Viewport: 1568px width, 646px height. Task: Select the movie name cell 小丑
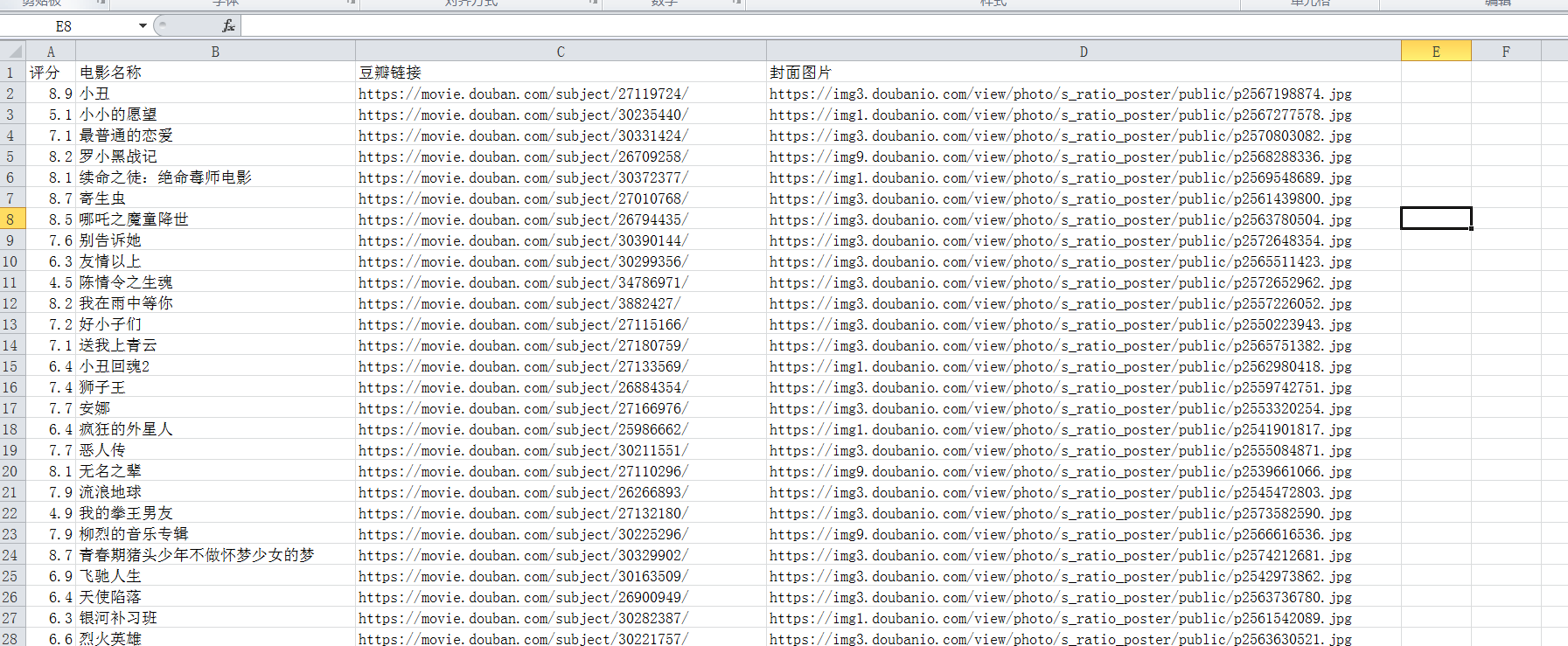[x=215, y=94]
